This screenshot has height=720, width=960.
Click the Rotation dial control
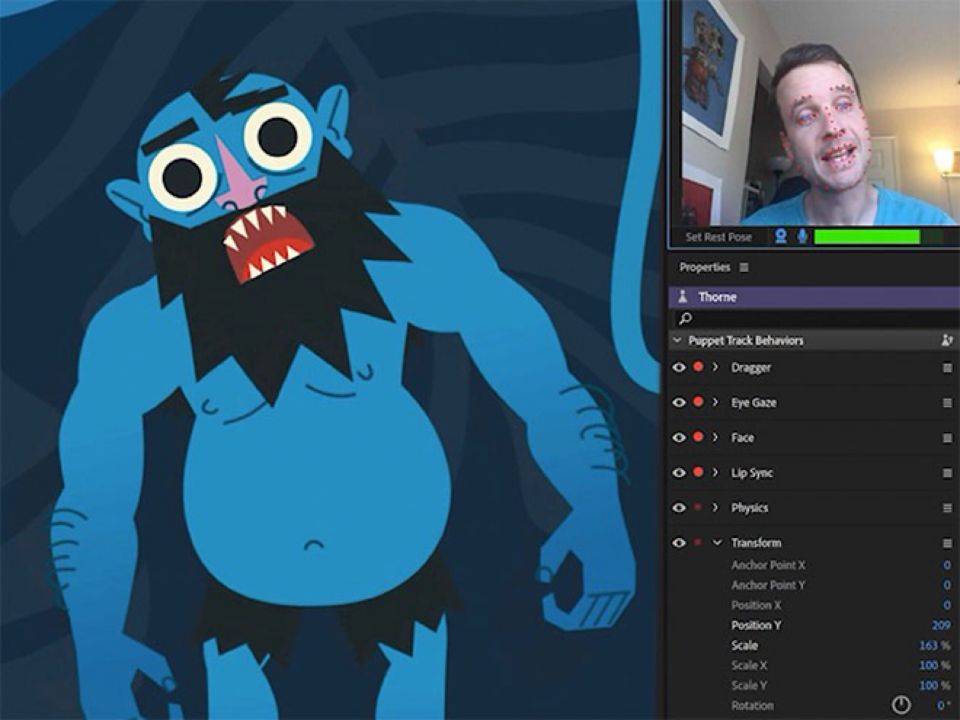click(x=901, y=705)
